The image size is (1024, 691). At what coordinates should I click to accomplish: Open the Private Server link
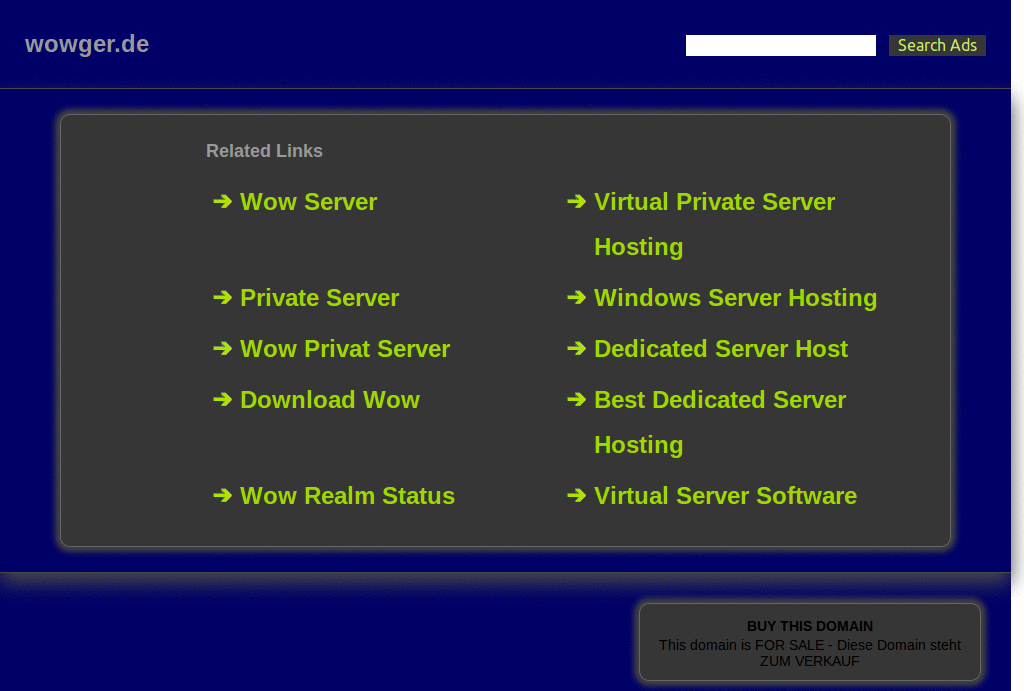coord(319,298)
